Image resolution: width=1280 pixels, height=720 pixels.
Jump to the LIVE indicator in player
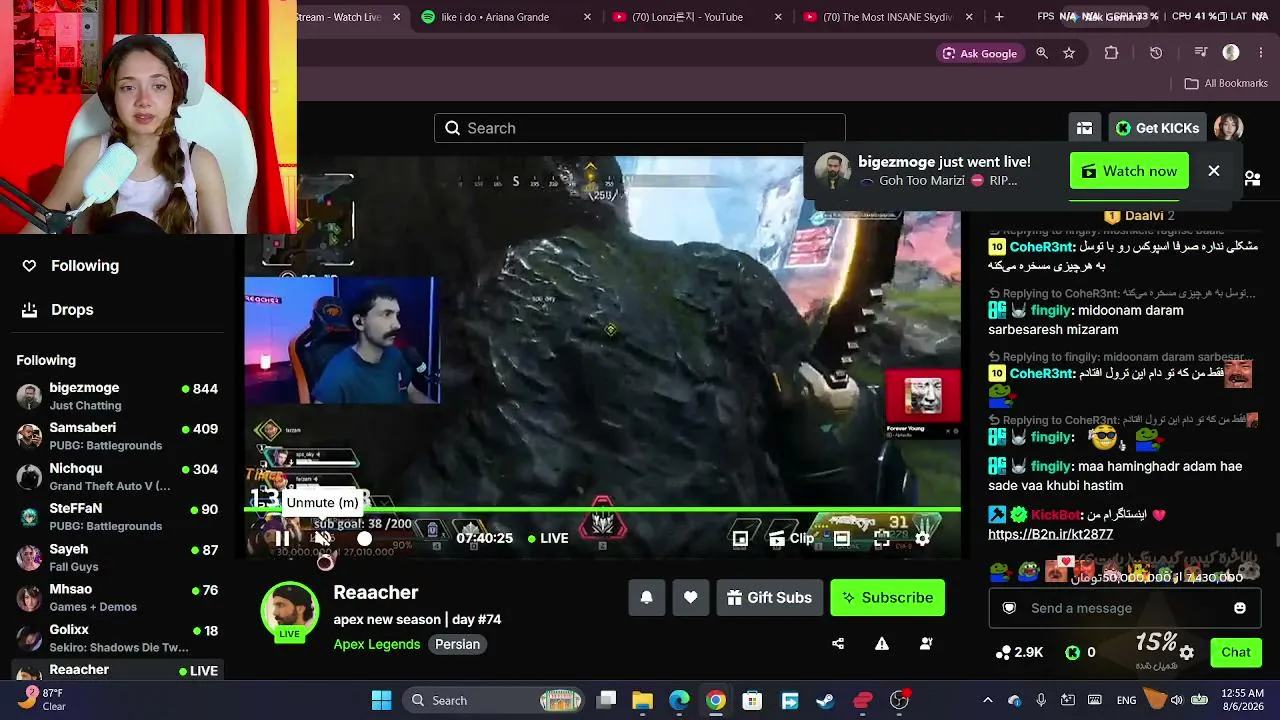coord(548,538)
